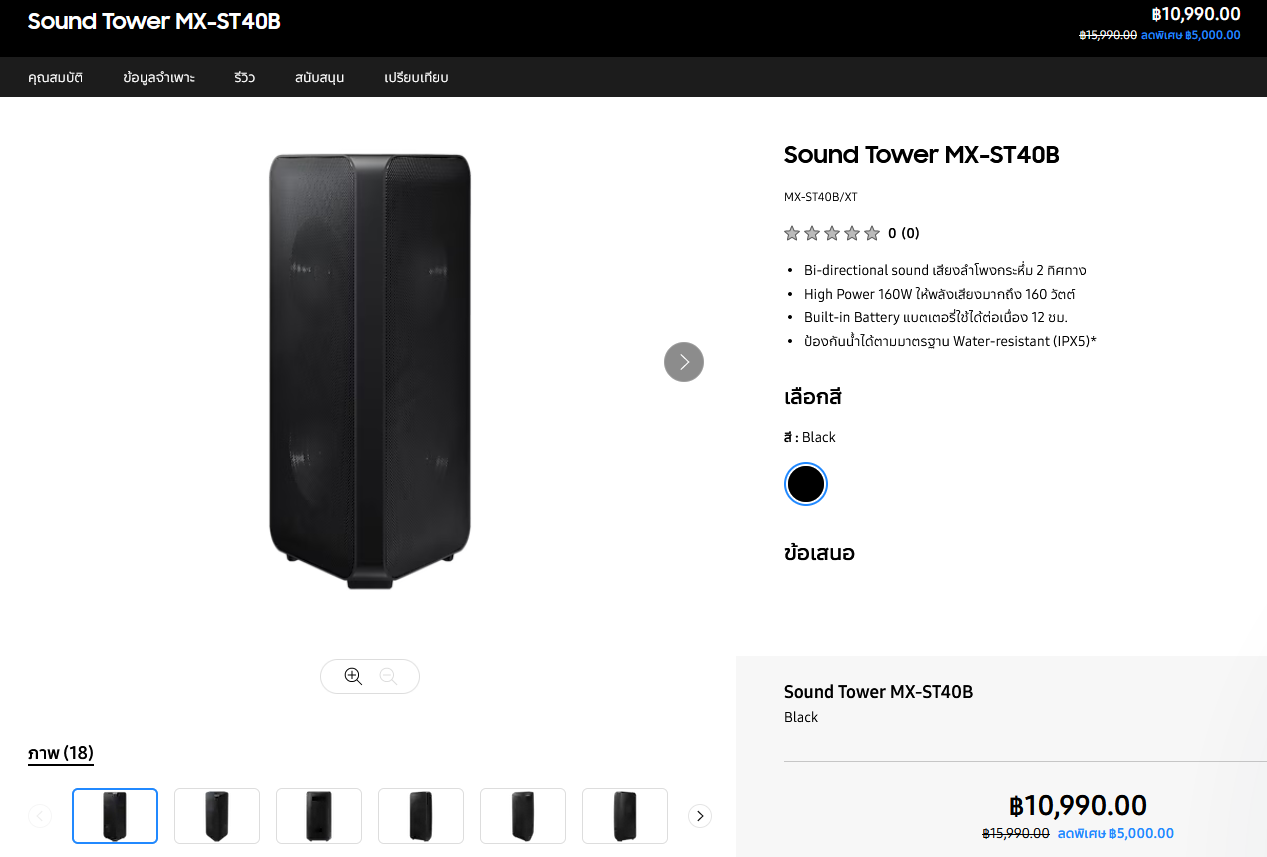Click the star rating icons
This screenshot has height=857, width=1267.
click(x=832, y=233)
